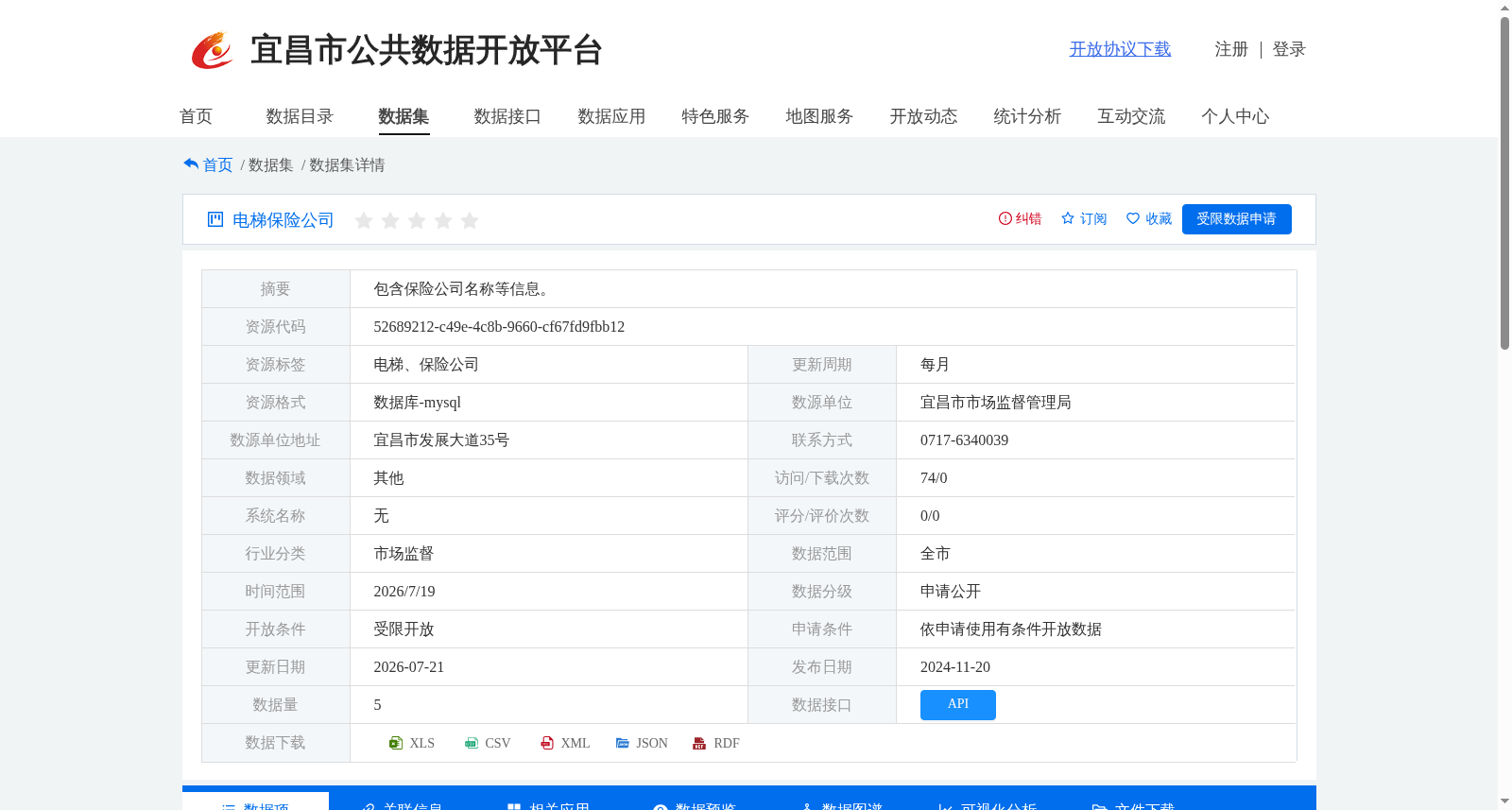Select the 数据集 navigation tab
This screenshot has width=1512, height=810.
[404, 116]
